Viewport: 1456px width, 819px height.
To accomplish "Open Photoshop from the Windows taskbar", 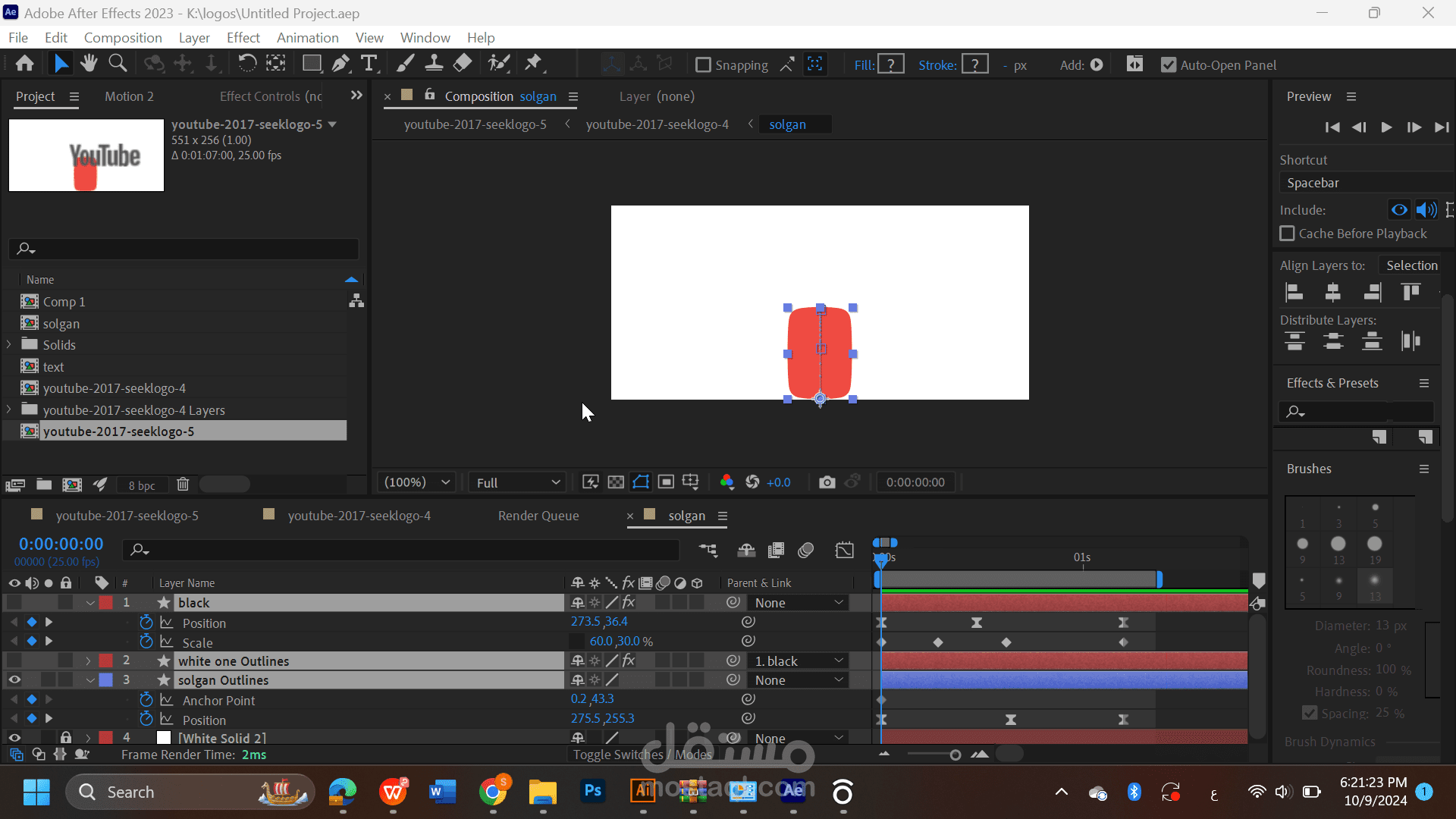I will point(592,792).
